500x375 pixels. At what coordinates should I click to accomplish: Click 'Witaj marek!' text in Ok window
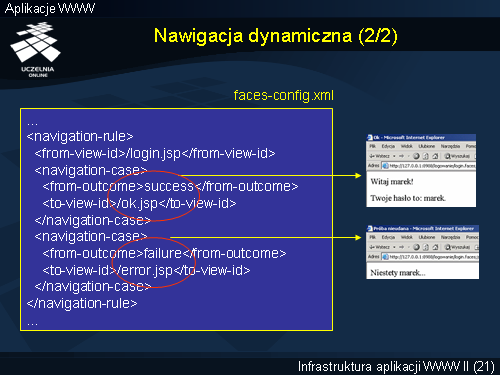click(x=392, y=182)
